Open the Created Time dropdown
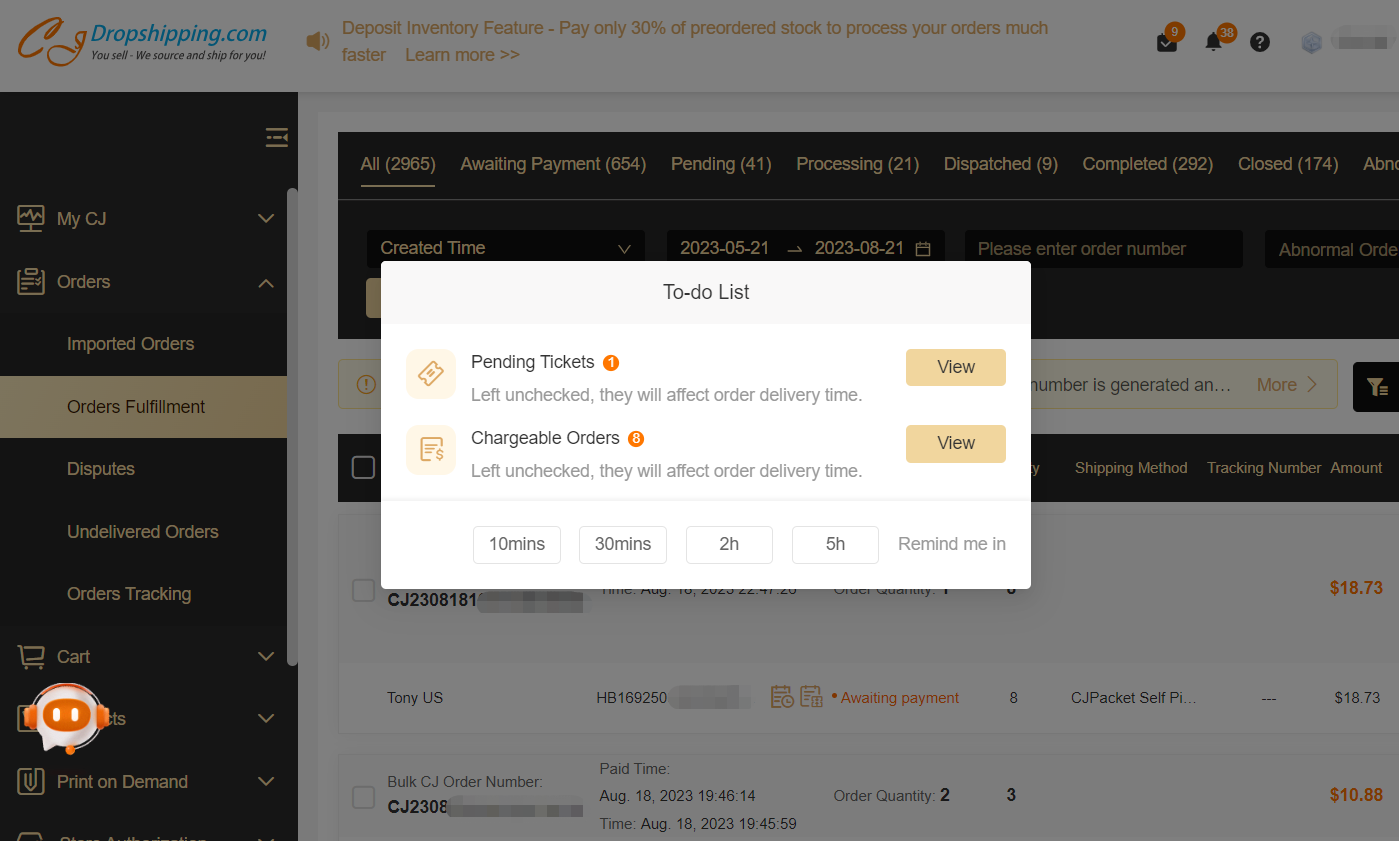Viewport: 1399px width, 841px height. (505, 249)
